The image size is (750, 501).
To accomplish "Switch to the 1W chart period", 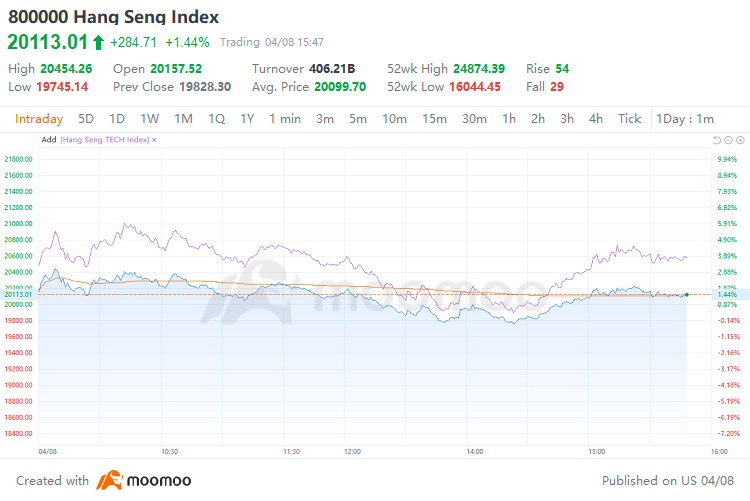I will tap(150, 119).
